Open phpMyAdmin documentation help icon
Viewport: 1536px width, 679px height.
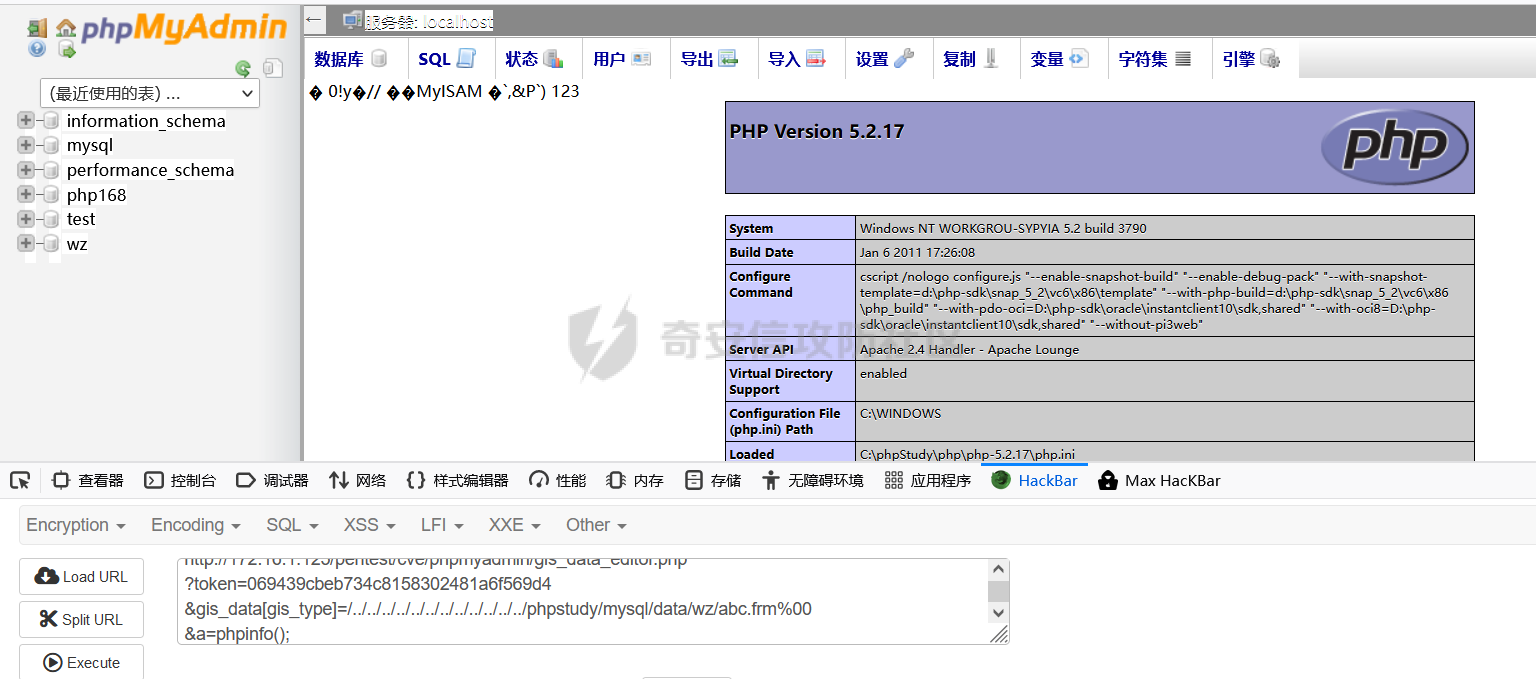(37, 48)
